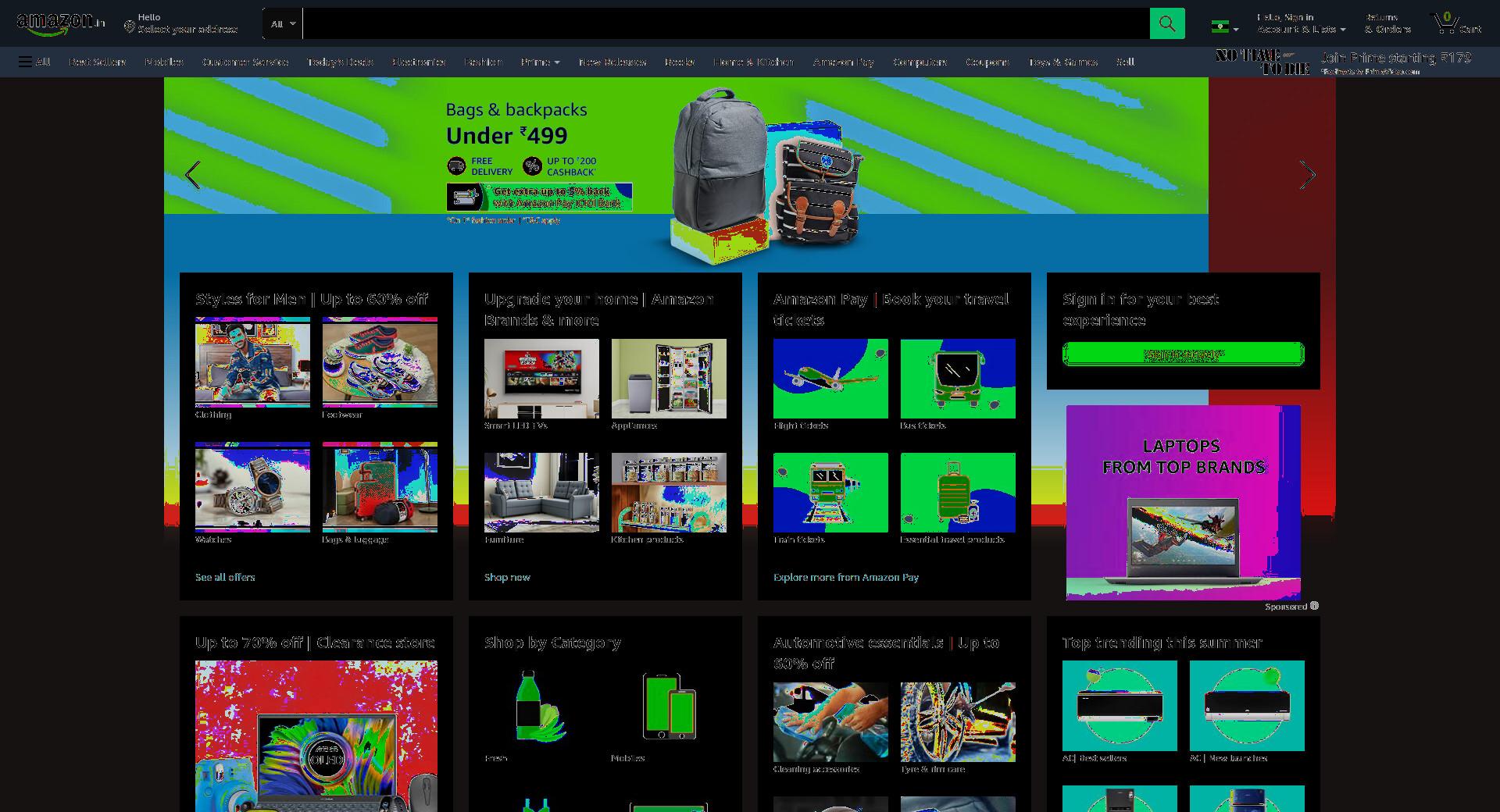
Task: Click the Sign in securely button
Action: [x=1183, y=354]
